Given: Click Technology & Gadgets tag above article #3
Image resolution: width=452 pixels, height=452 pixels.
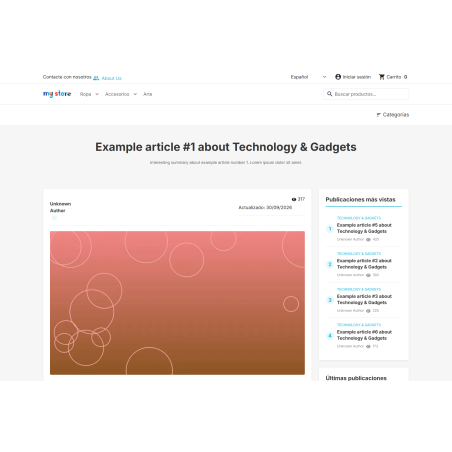Looking at the screenshot, I should pos(359,289).
